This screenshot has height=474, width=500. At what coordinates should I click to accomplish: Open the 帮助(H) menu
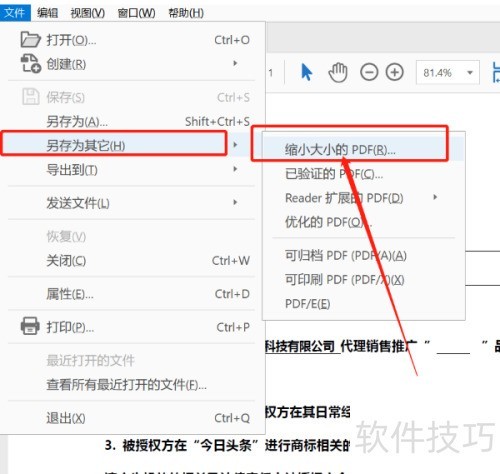186,13
